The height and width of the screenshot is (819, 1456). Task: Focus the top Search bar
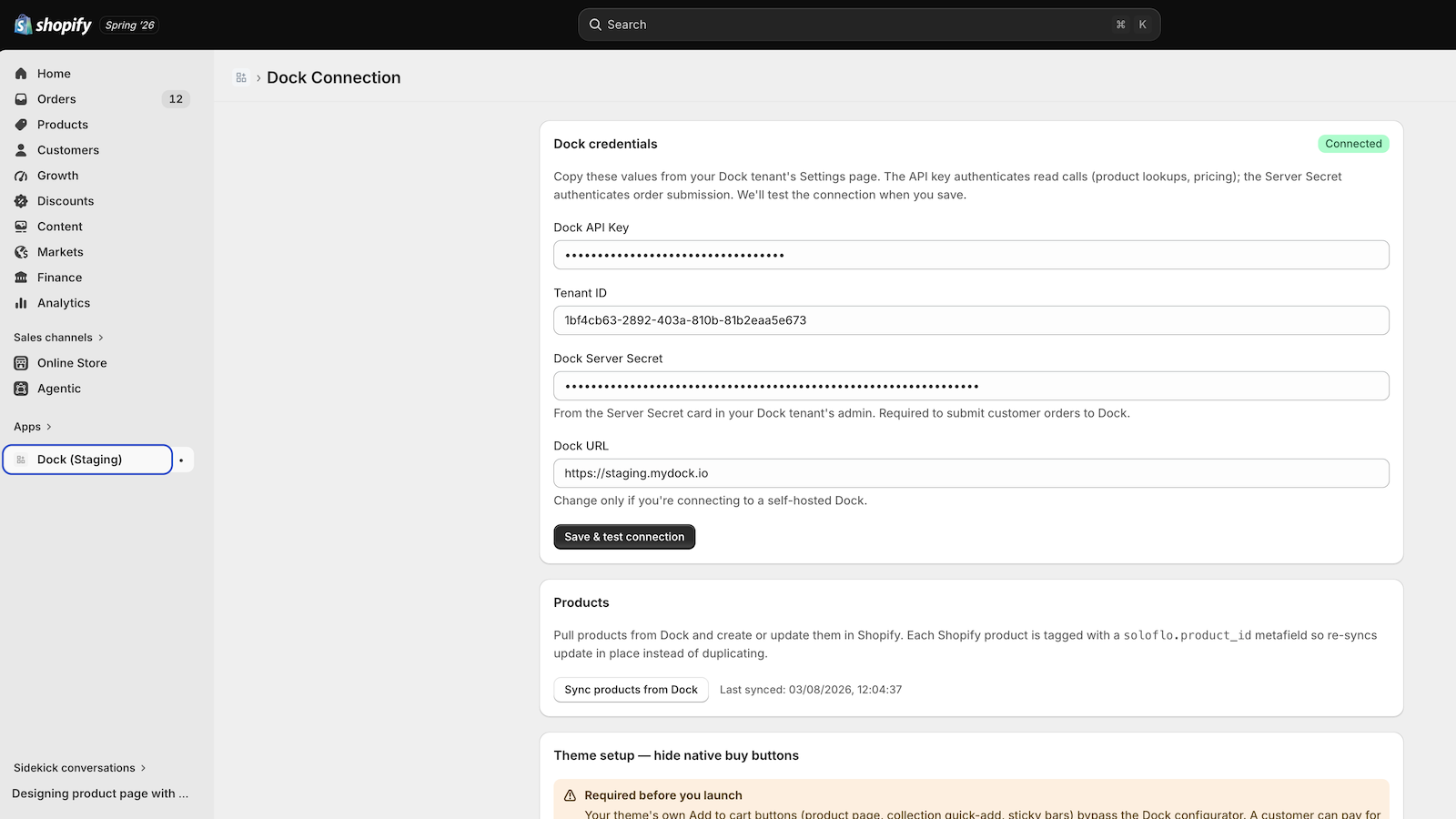869,25
